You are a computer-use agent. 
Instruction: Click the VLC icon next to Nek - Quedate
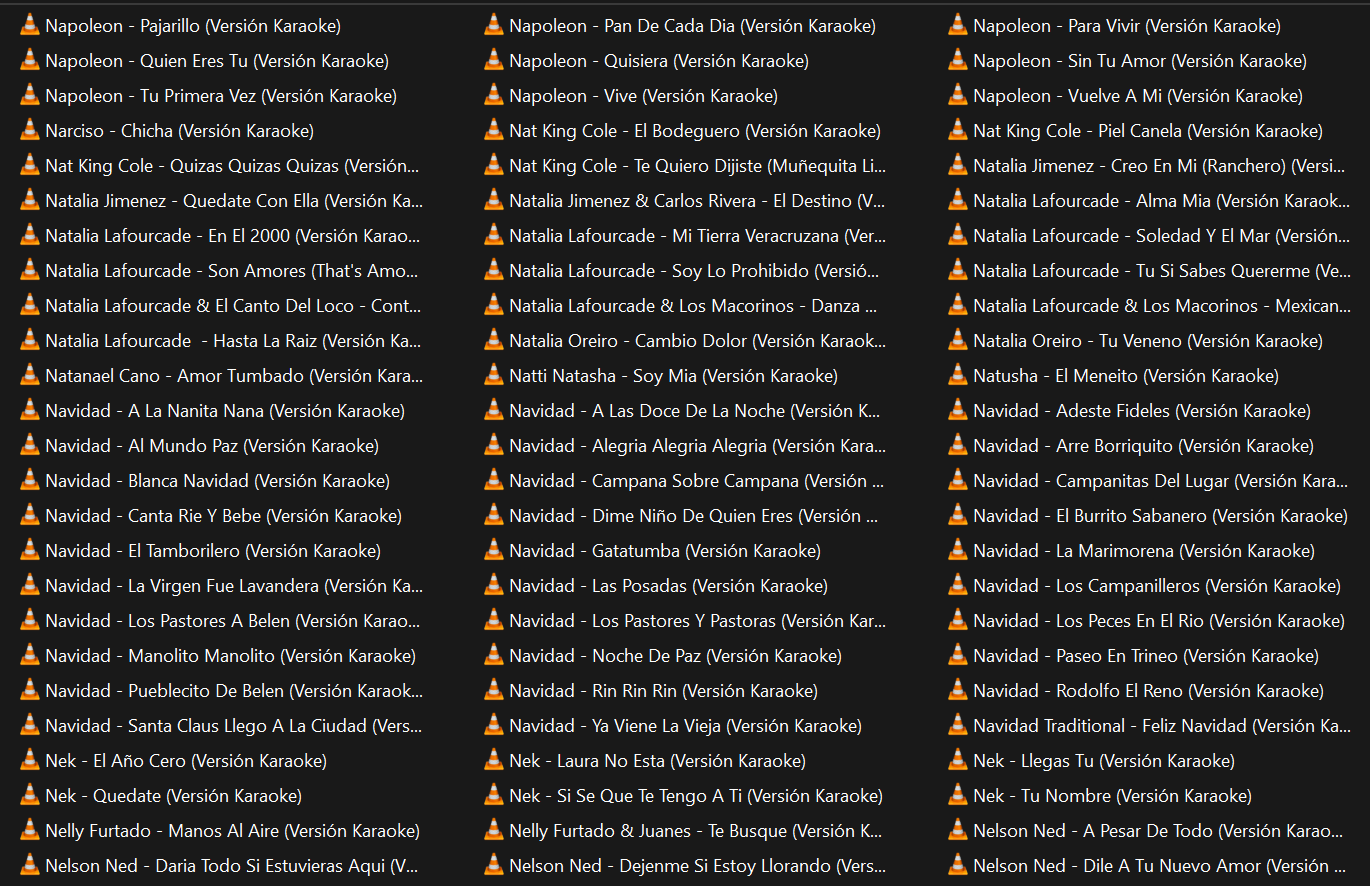(30, 796)
